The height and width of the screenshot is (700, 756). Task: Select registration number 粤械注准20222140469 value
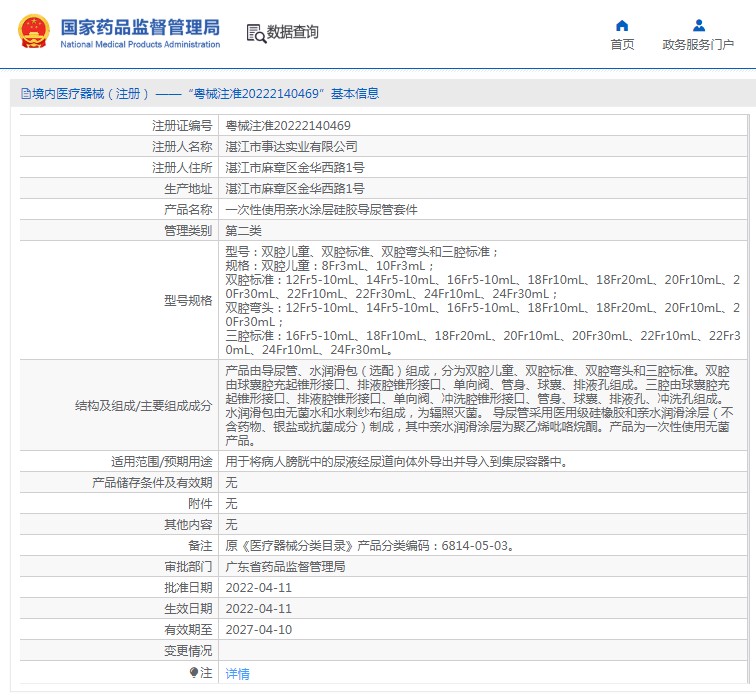click(x=288, y=126)
